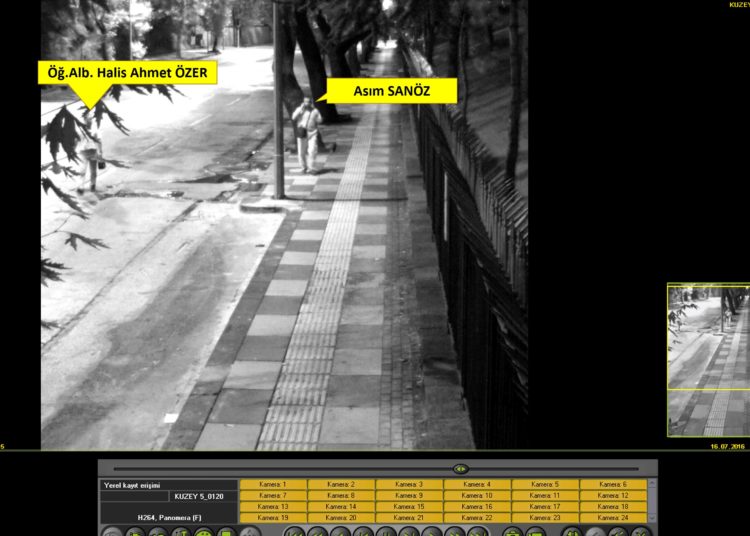
Task: Select Kamera 7 from the grid
Action: point(273,495)
